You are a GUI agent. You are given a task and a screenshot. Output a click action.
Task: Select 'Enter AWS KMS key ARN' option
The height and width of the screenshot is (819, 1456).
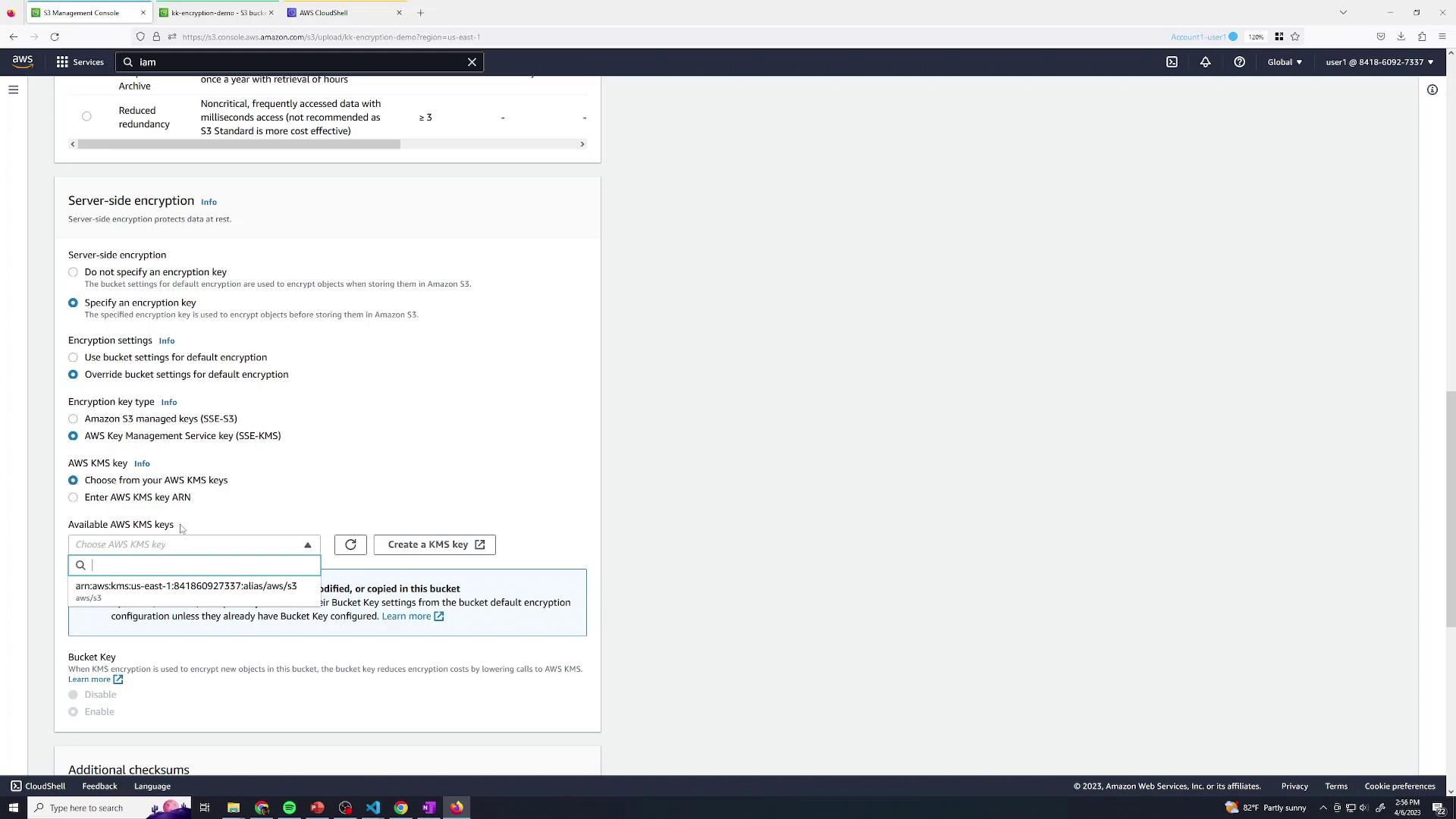coord(73,497)
